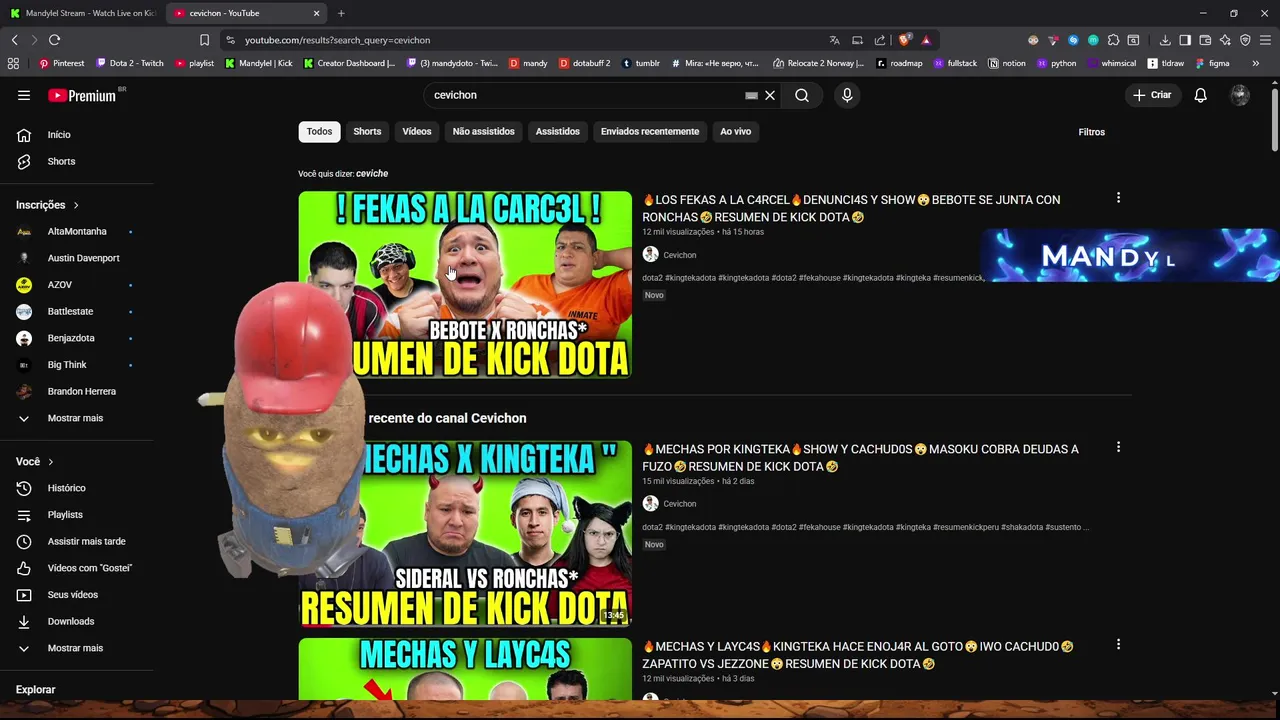Expand Mostrar mais under Você
Viewport: 1280px width, 720px height.
[77, 648]
